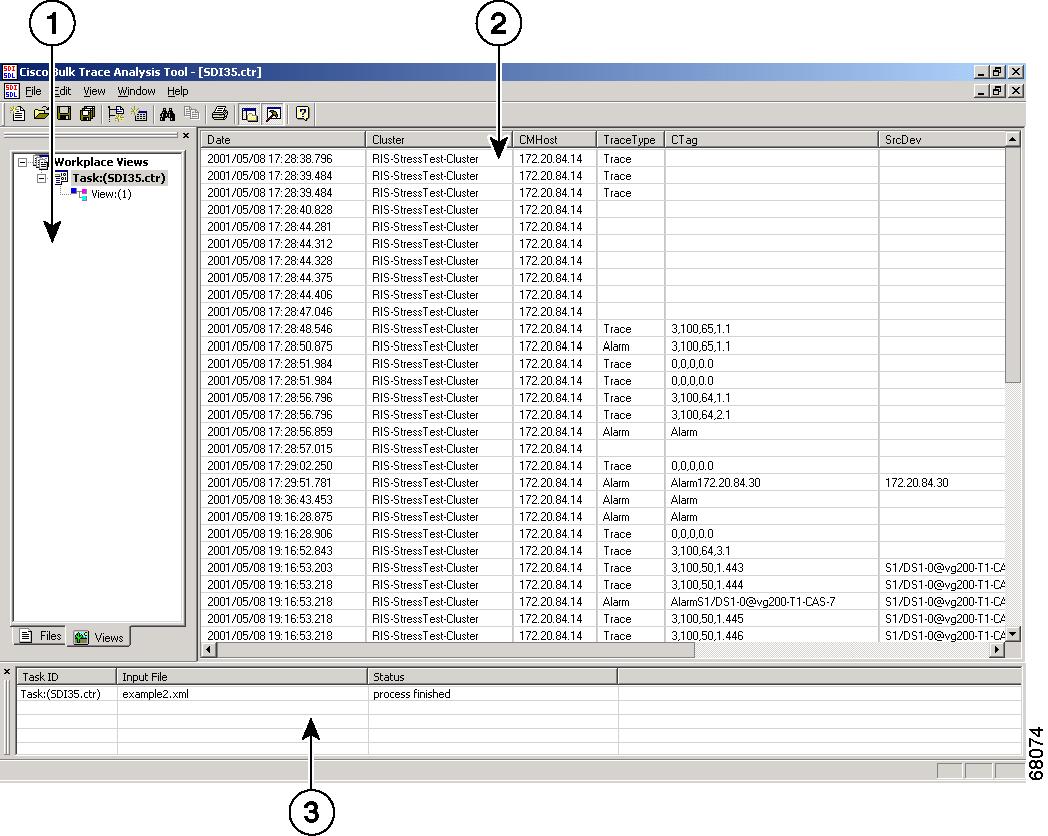Click the View:(1) node icon
Image resolution: width=1048 pixels, height=836 pixels.
(79, 194)
